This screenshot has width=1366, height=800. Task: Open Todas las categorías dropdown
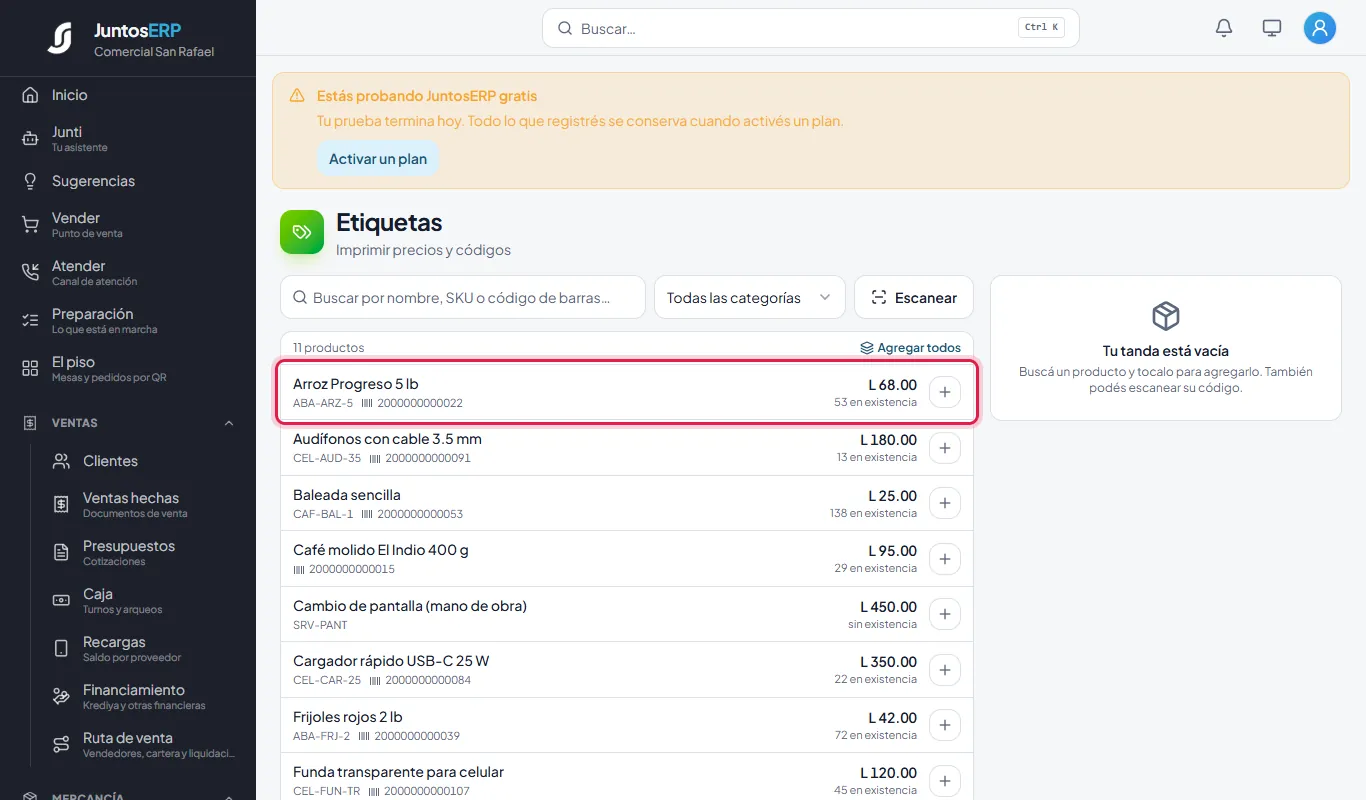coord(750,297)
